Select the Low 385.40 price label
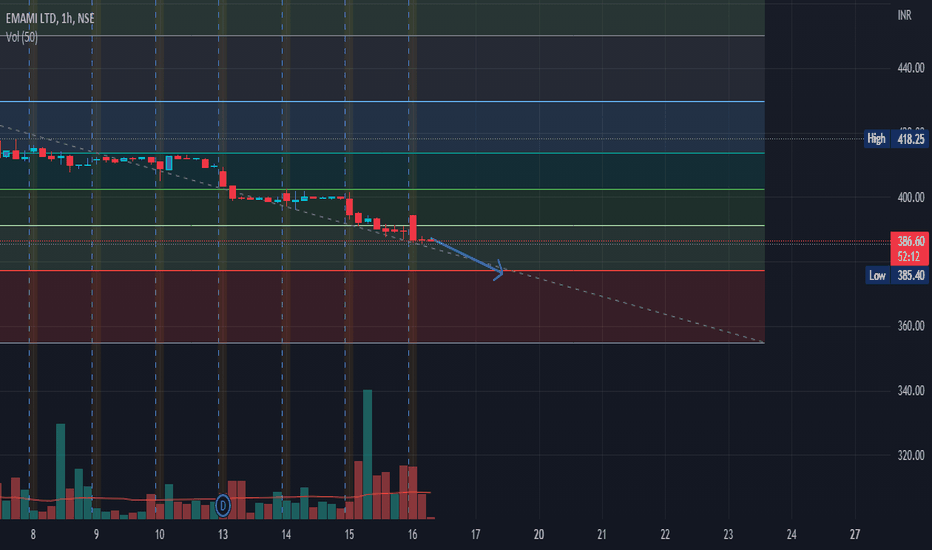This screenshot has width=932, height=550. tap(896, 275)
